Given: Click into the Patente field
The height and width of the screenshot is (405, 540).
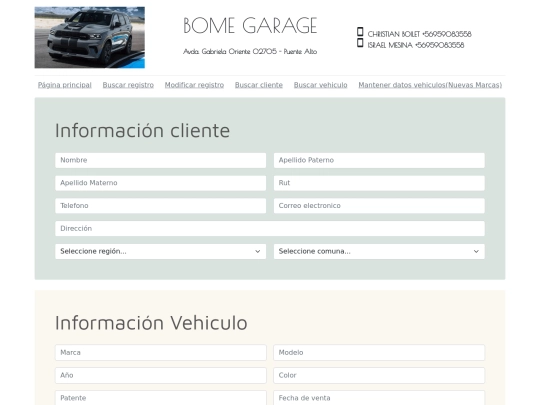Looking at the screenshot, I should pos(160,398).
